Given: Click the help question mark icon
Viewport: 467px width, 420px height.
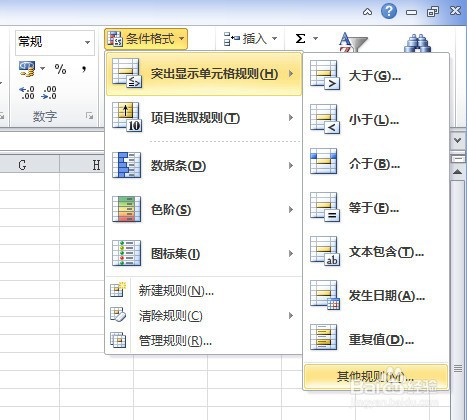Looking at the screenshot, I should 389,11.
